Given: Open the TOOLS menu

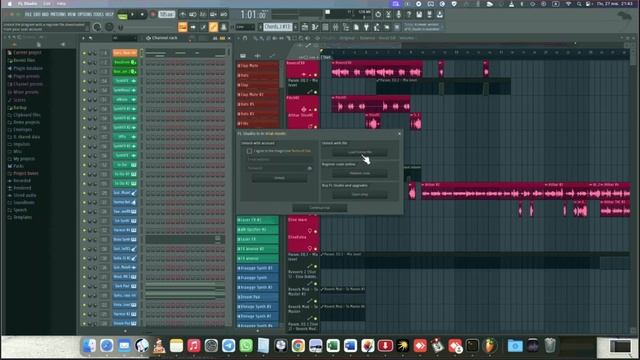Looking at the screenshot, I should [x=98, y=14].
